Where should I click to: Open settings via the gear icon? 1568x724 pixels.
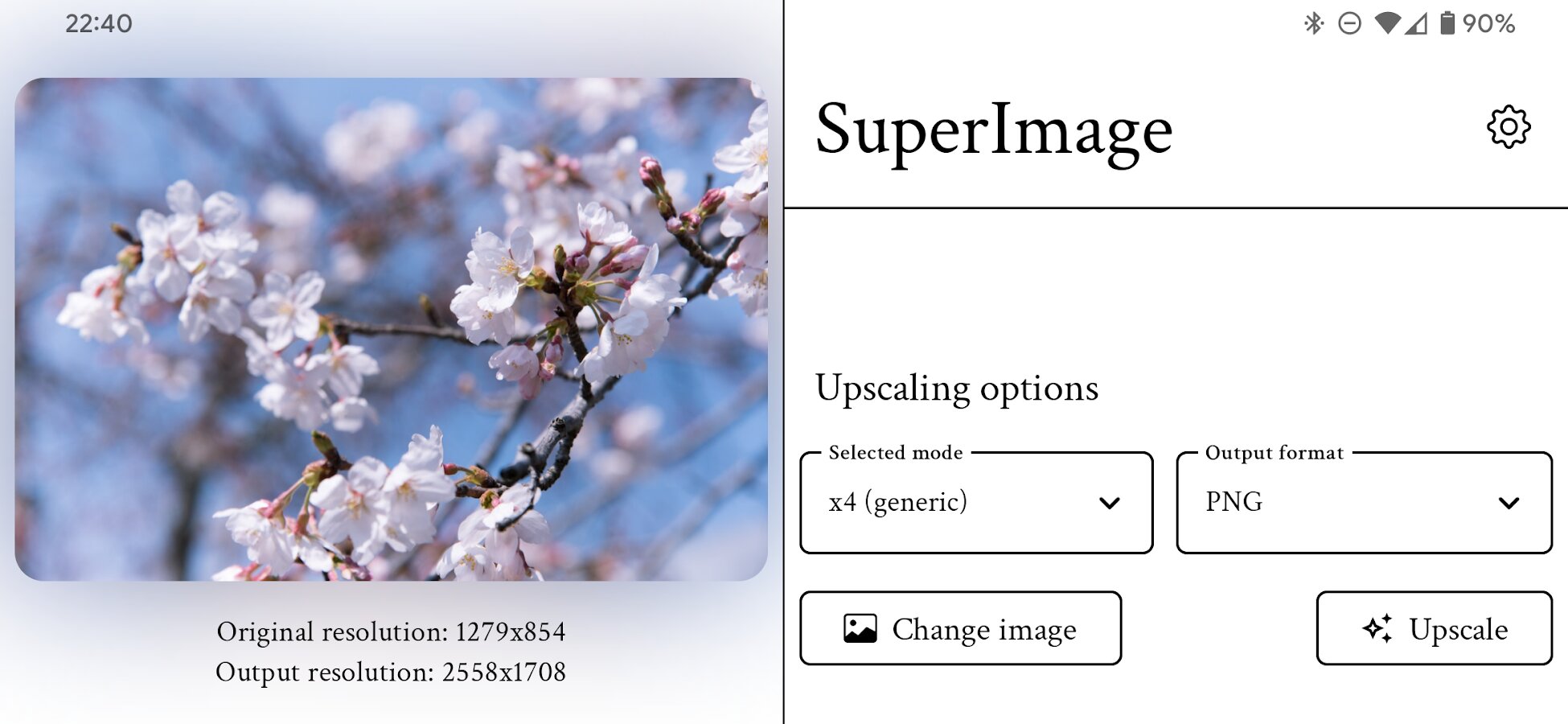[1508, 126]
